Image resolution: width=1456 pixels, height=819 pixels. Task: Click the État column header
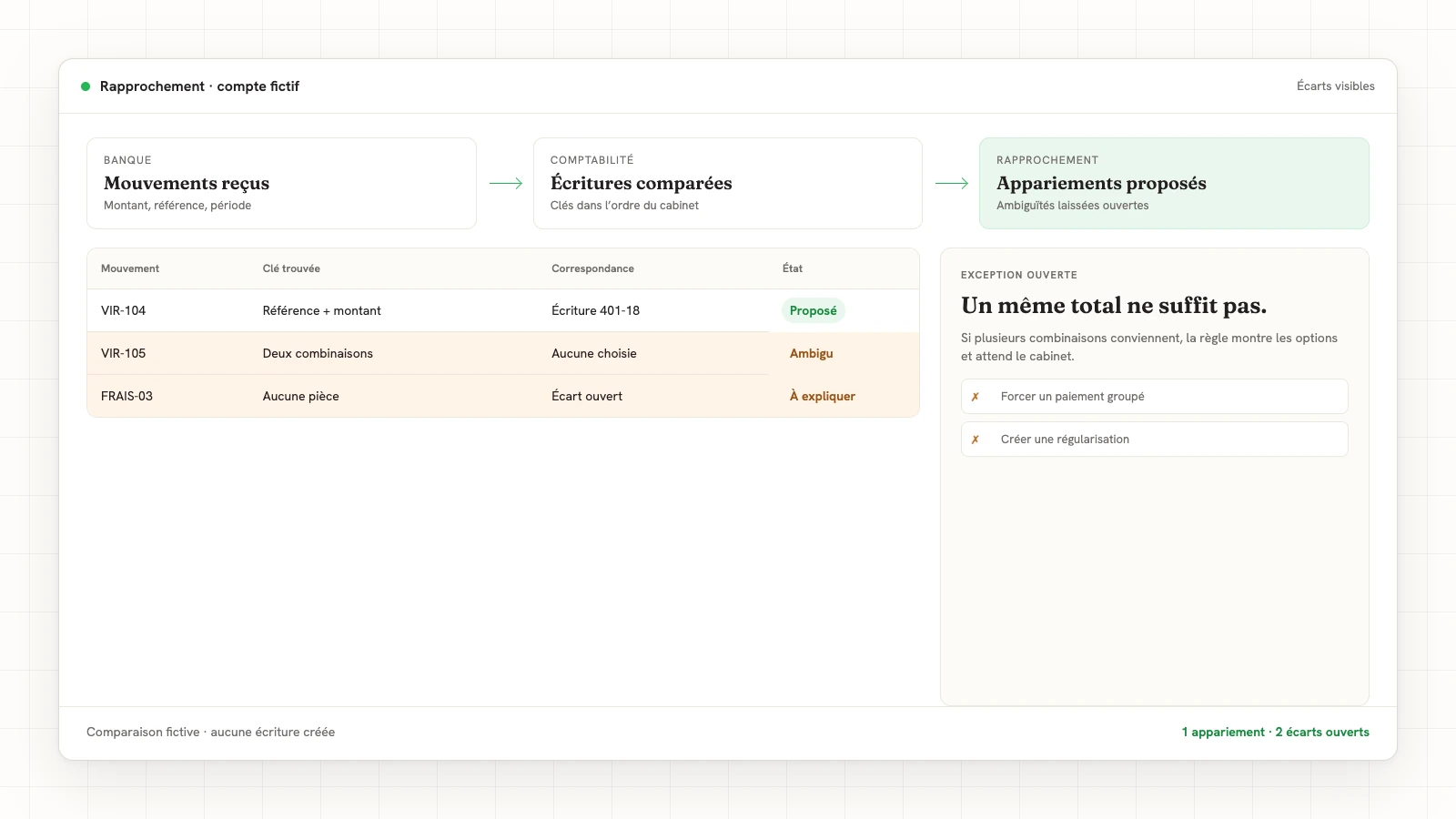[793, 268]
